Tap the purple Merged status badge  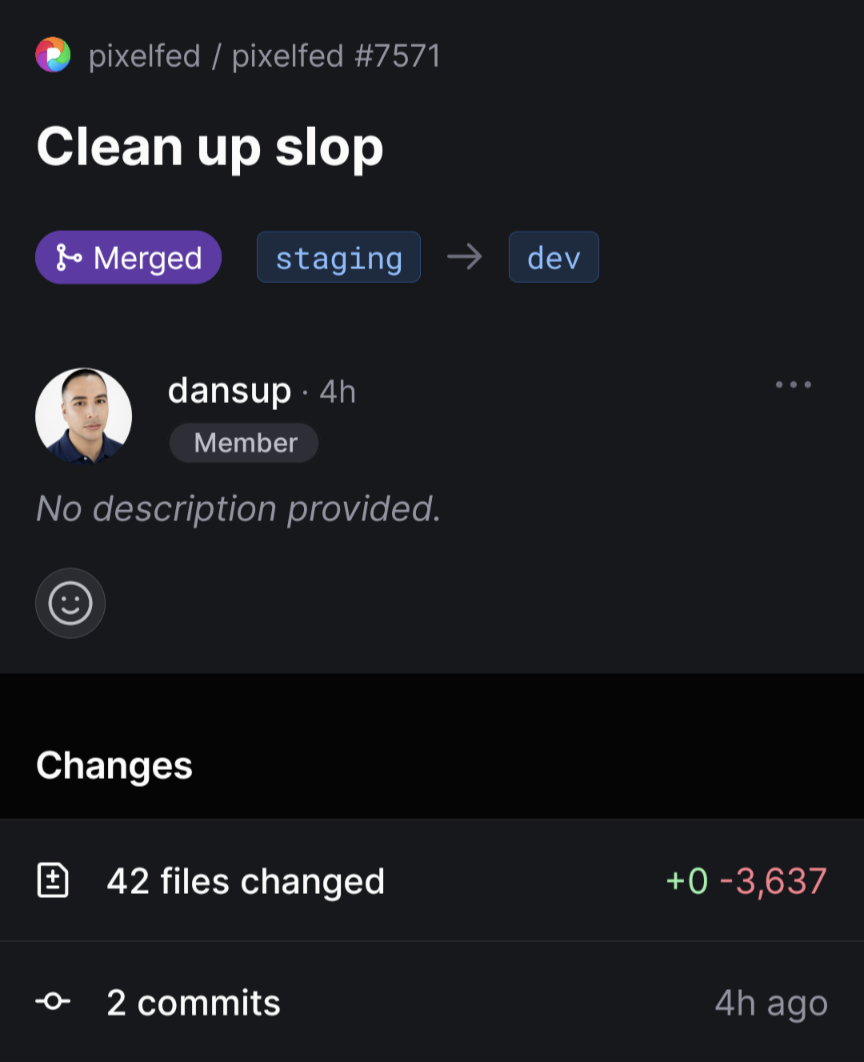click(x=129, y=257)
